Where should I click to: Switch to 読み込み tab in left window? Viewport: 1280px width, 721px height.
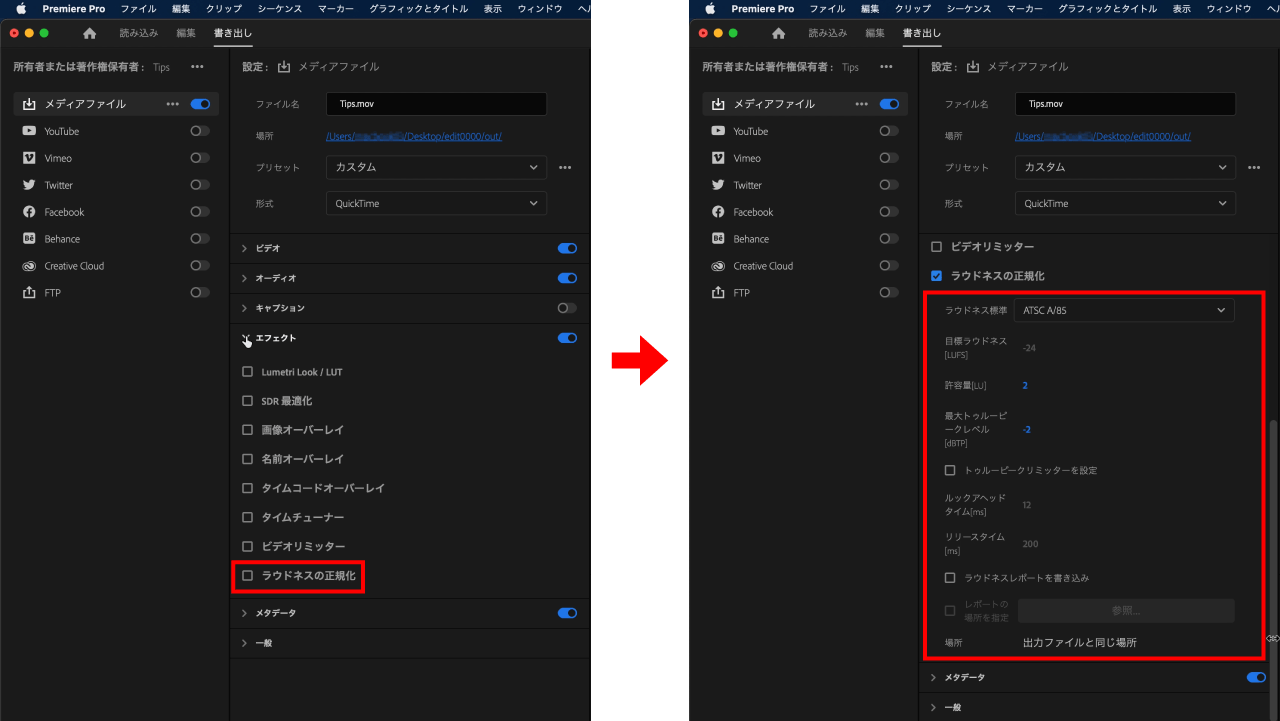click(138, 33)
